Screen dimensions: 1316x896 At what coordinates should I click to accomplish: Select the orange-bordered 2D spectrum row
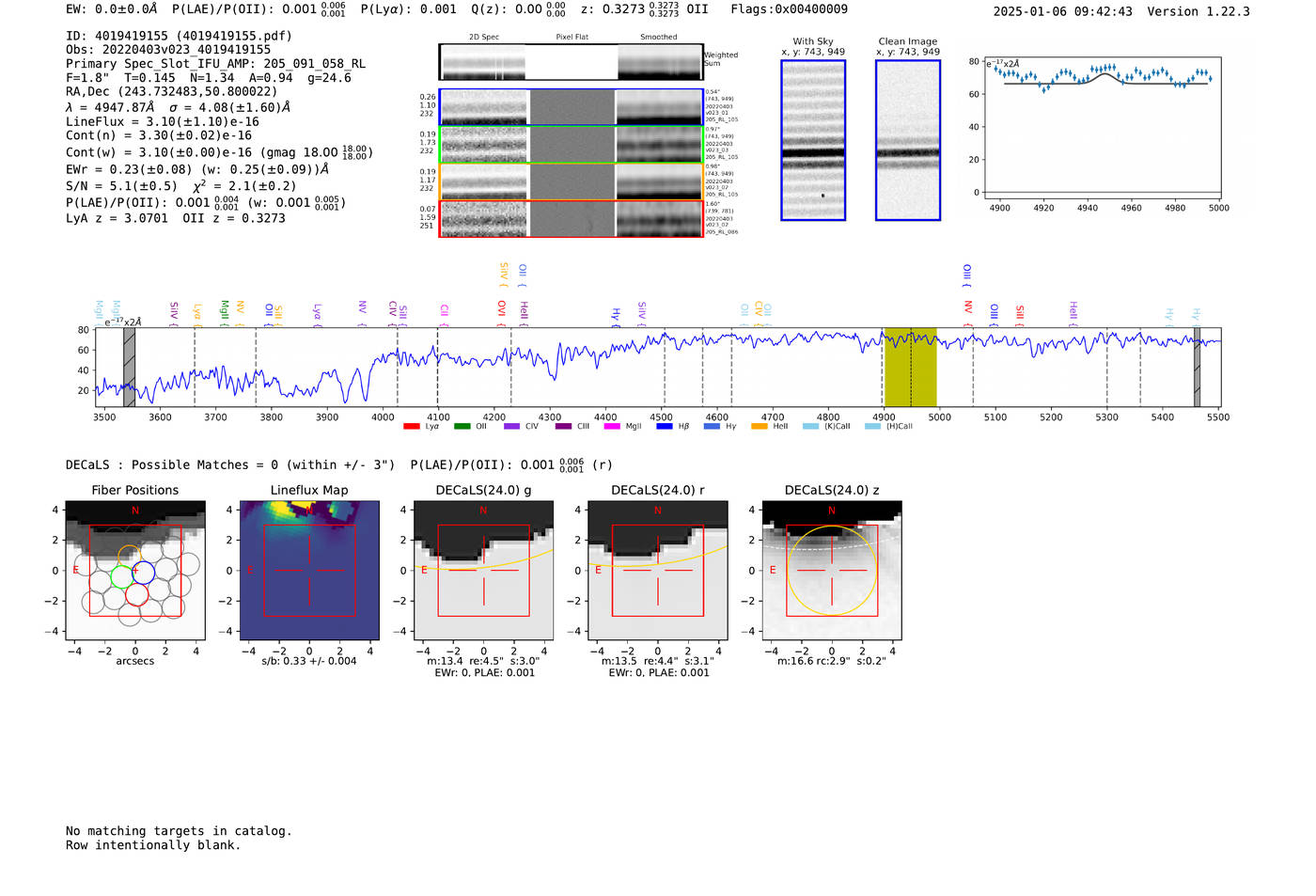coord(572,181)
